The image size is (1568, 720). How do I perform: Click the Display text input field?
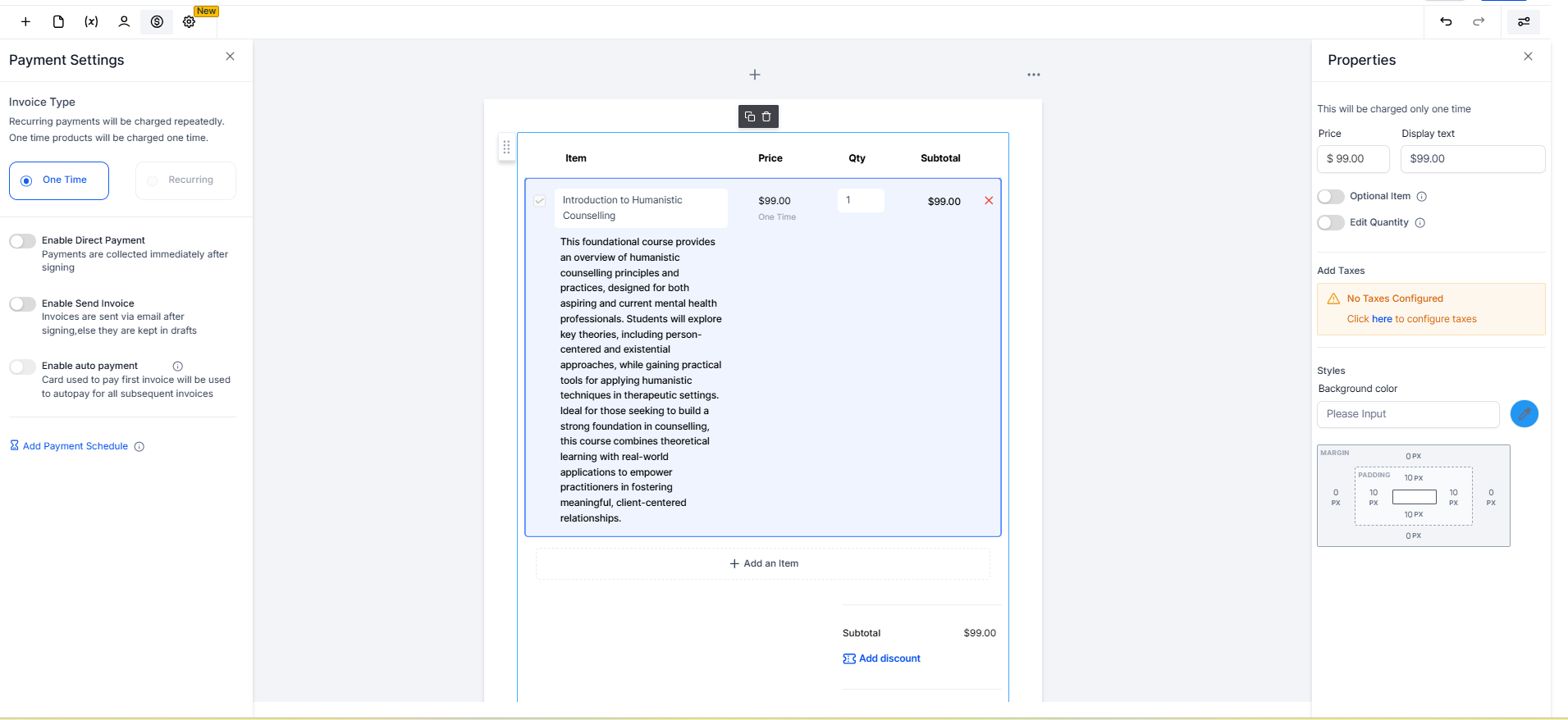[x=1472, y=159]
